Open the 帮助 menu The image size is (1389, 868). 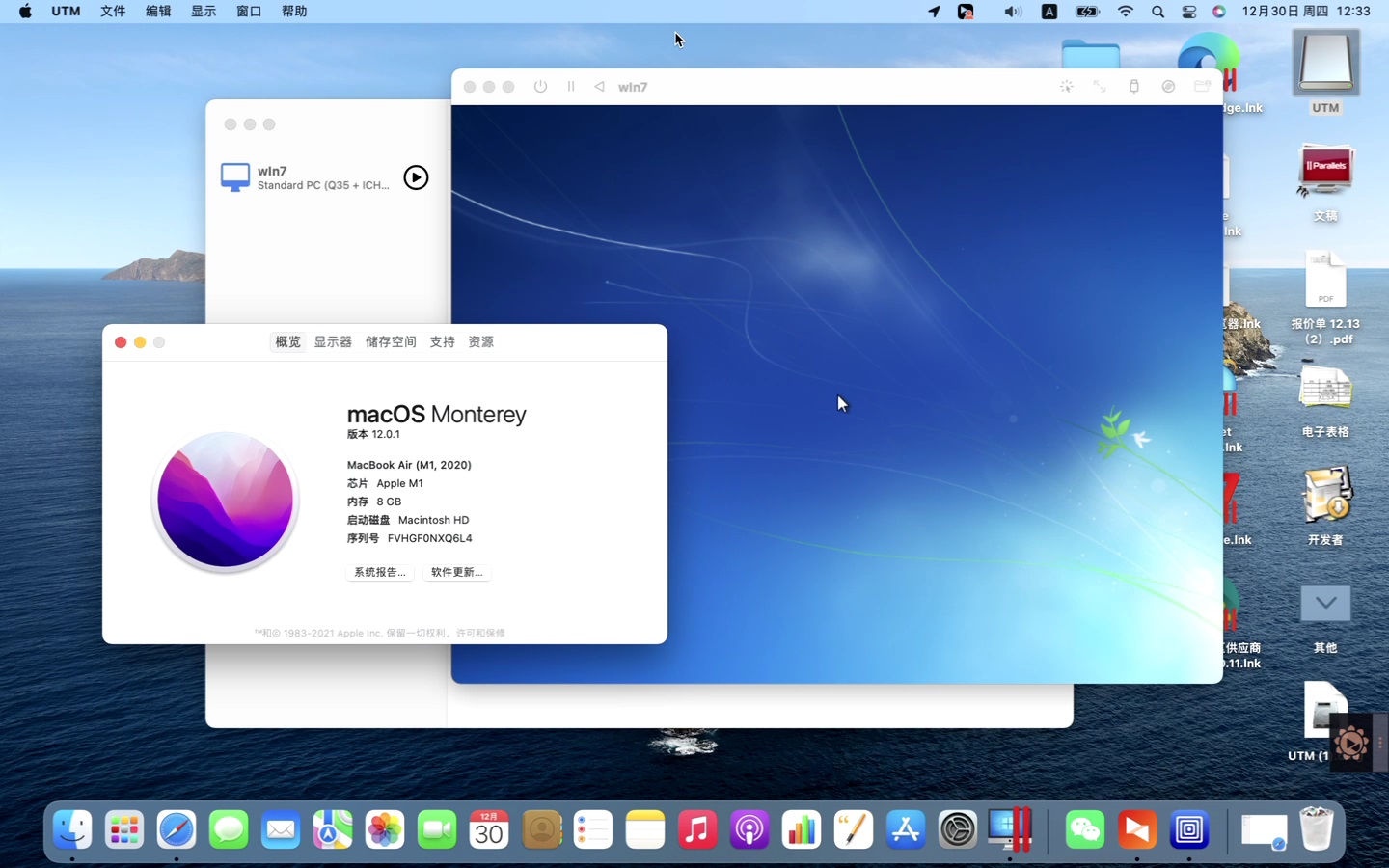(294, 12)
